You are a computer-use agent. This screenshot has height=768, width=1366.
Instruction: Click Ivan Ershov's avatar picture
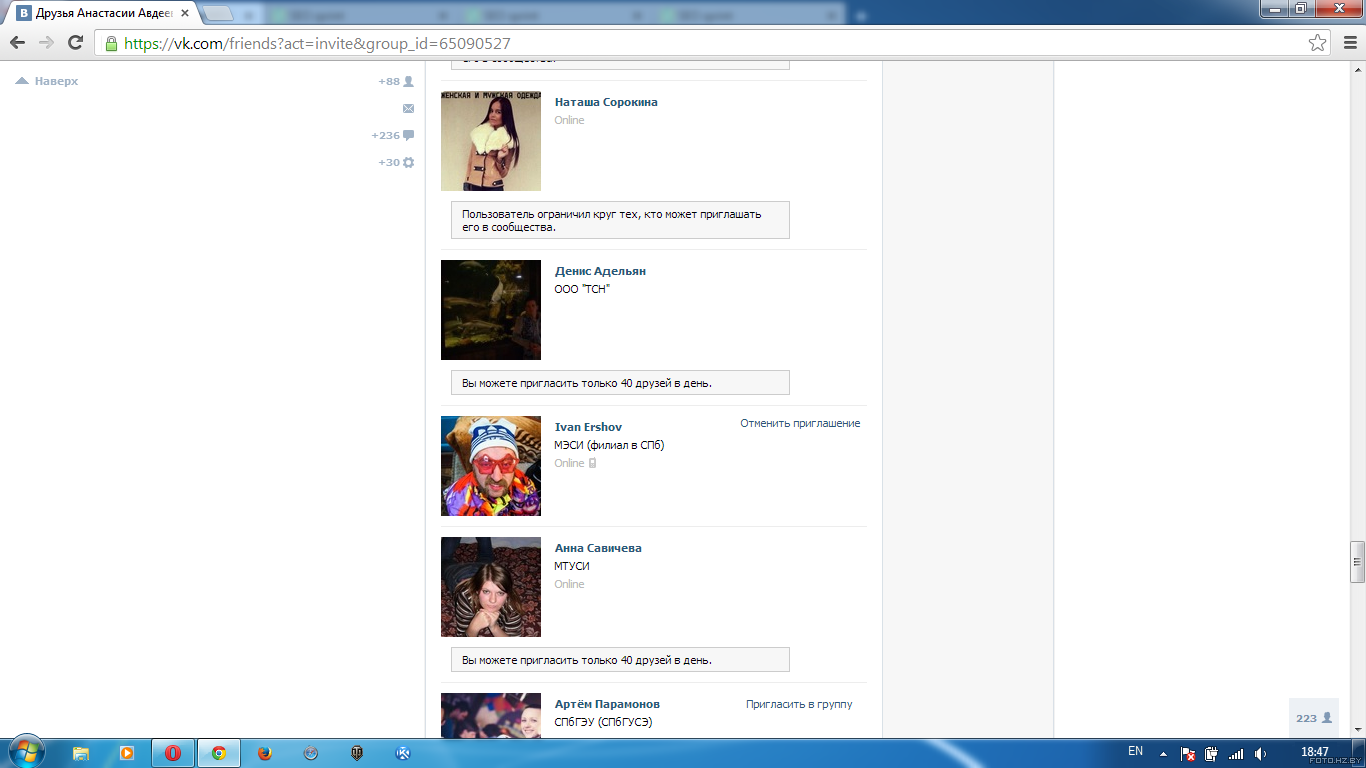click(491, 466)
